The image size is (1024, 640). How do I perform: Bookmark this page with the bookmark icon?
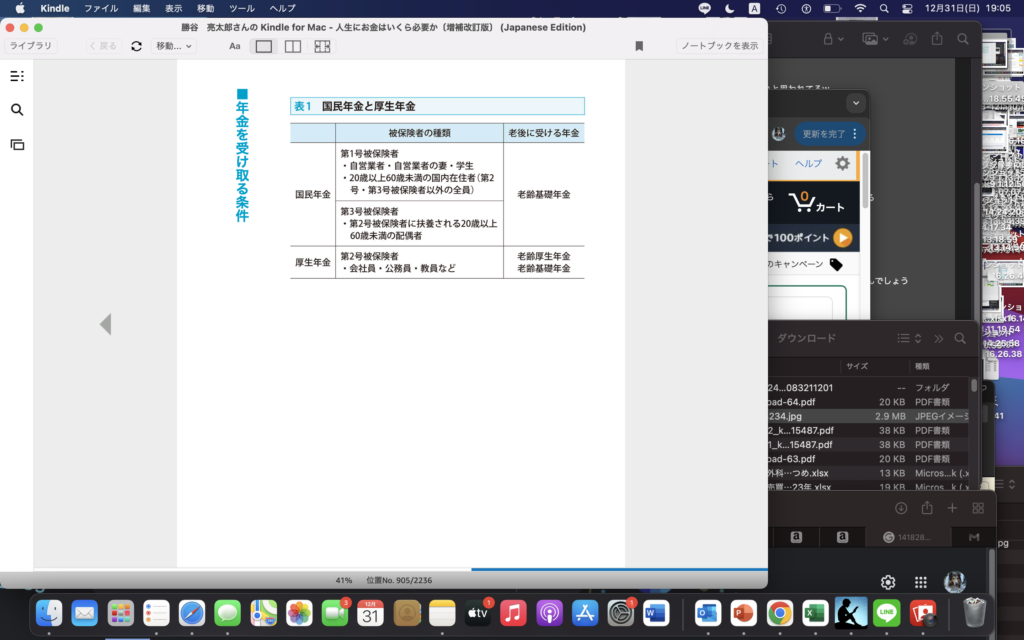(x=639, y=46)
